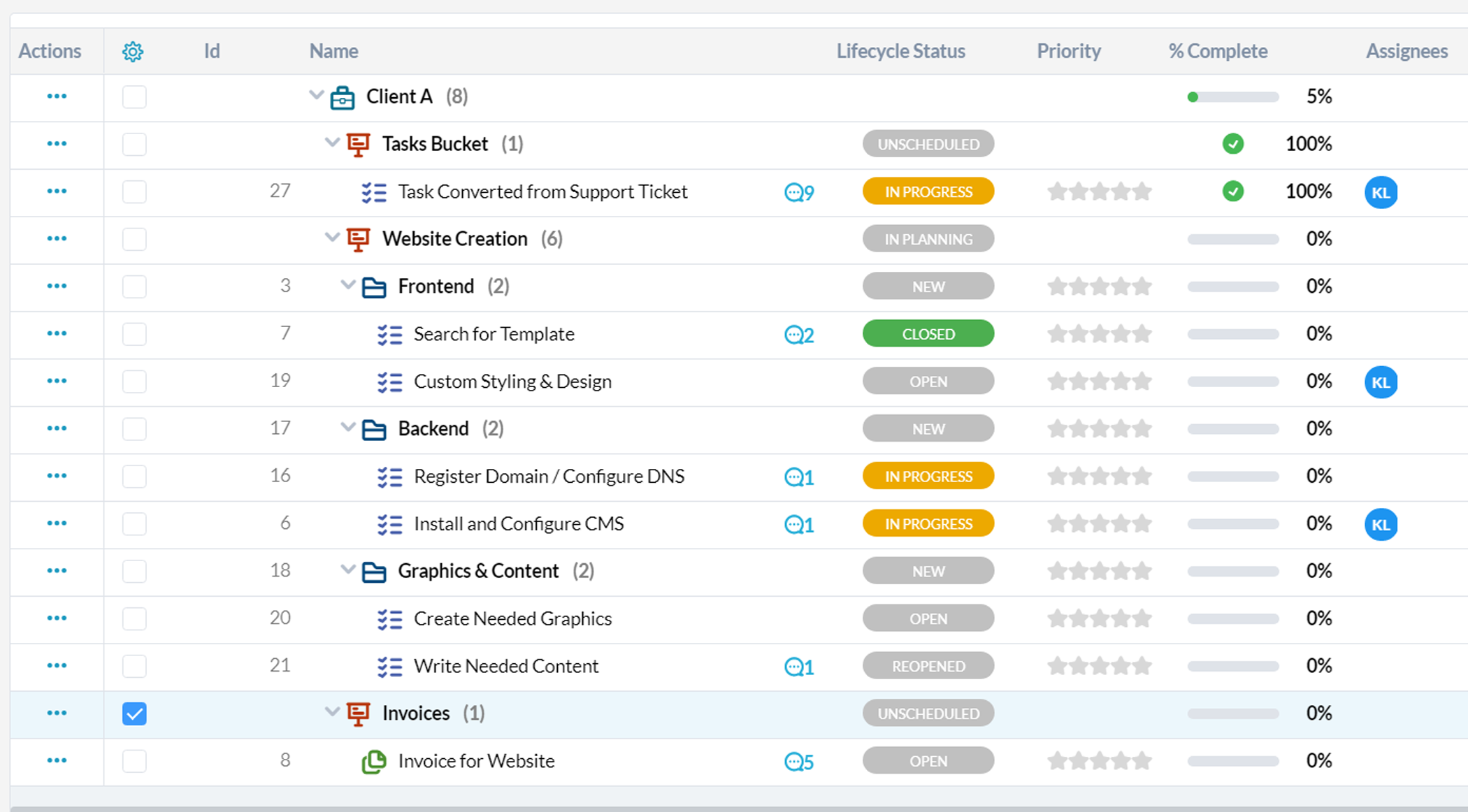Click the CLOSED status badge

928,334
